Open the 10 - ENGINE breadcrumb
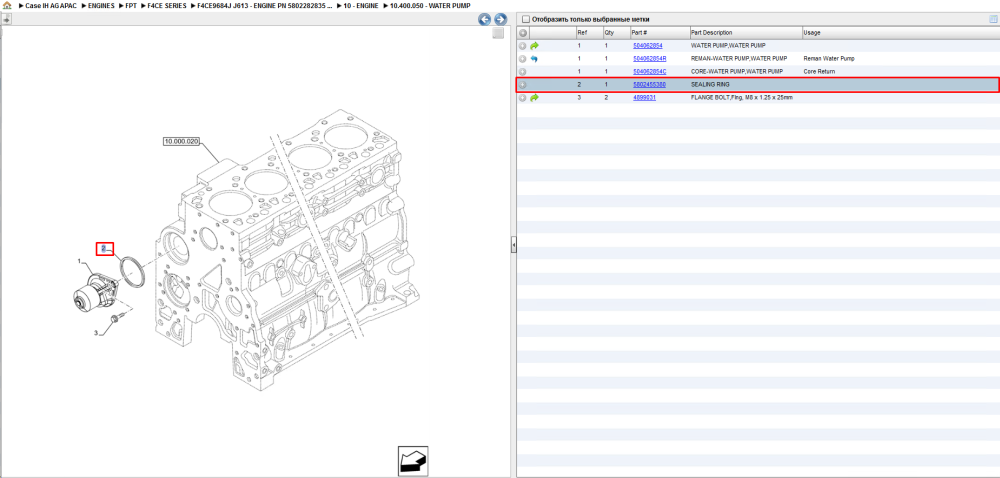 361,5
